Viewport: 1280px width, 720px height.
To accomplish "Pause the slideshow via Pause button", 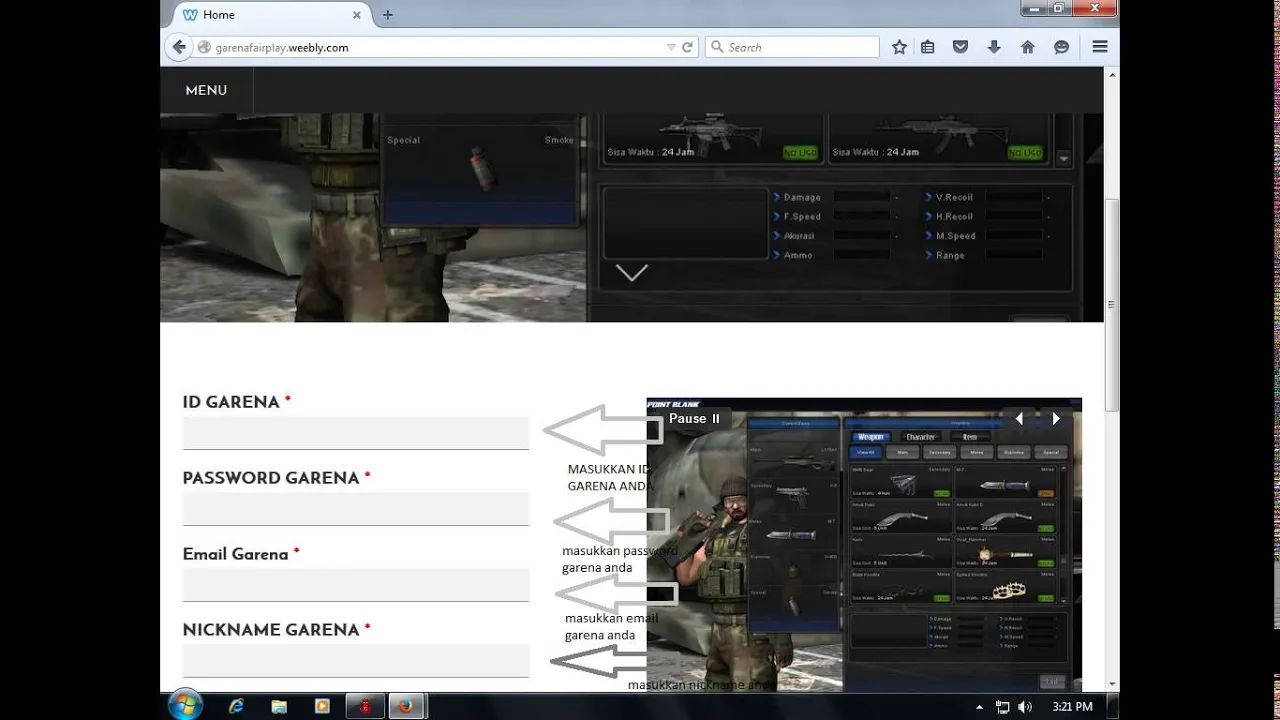I will point(694,418).
